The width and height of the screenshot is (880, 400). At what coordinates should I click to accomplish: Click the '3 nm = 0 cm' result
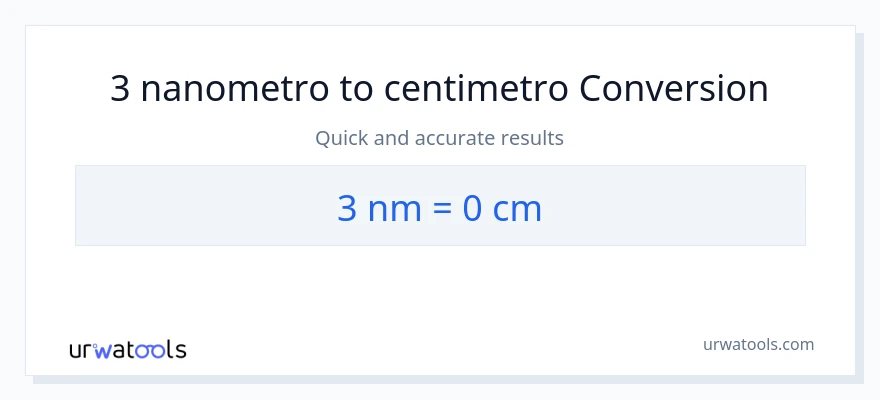439,208
